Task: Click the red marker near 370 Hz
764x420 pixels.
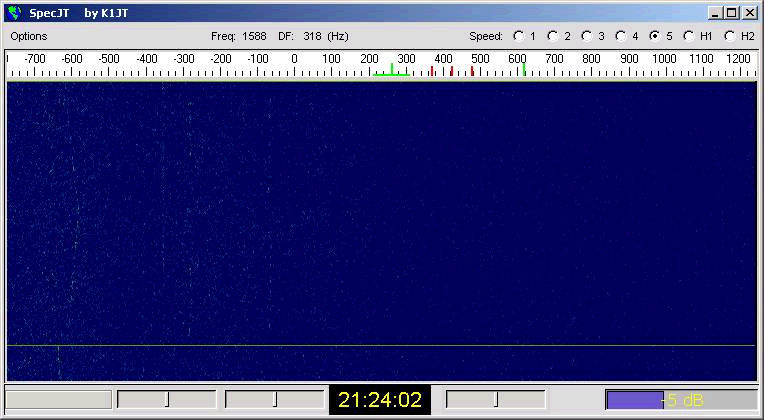Action: click(432, 71)
